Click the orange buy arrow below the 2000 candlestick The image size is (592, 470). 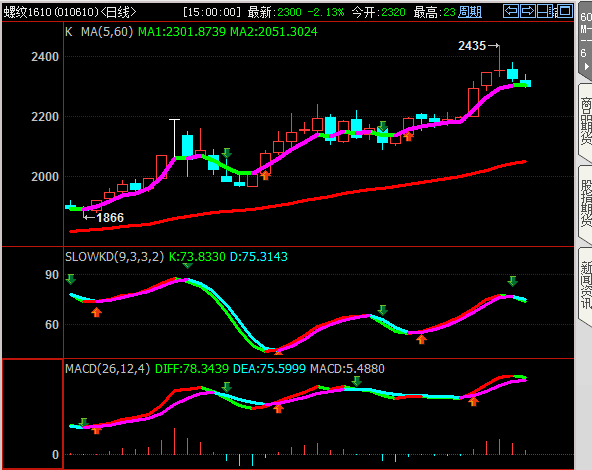coord(265,175)
